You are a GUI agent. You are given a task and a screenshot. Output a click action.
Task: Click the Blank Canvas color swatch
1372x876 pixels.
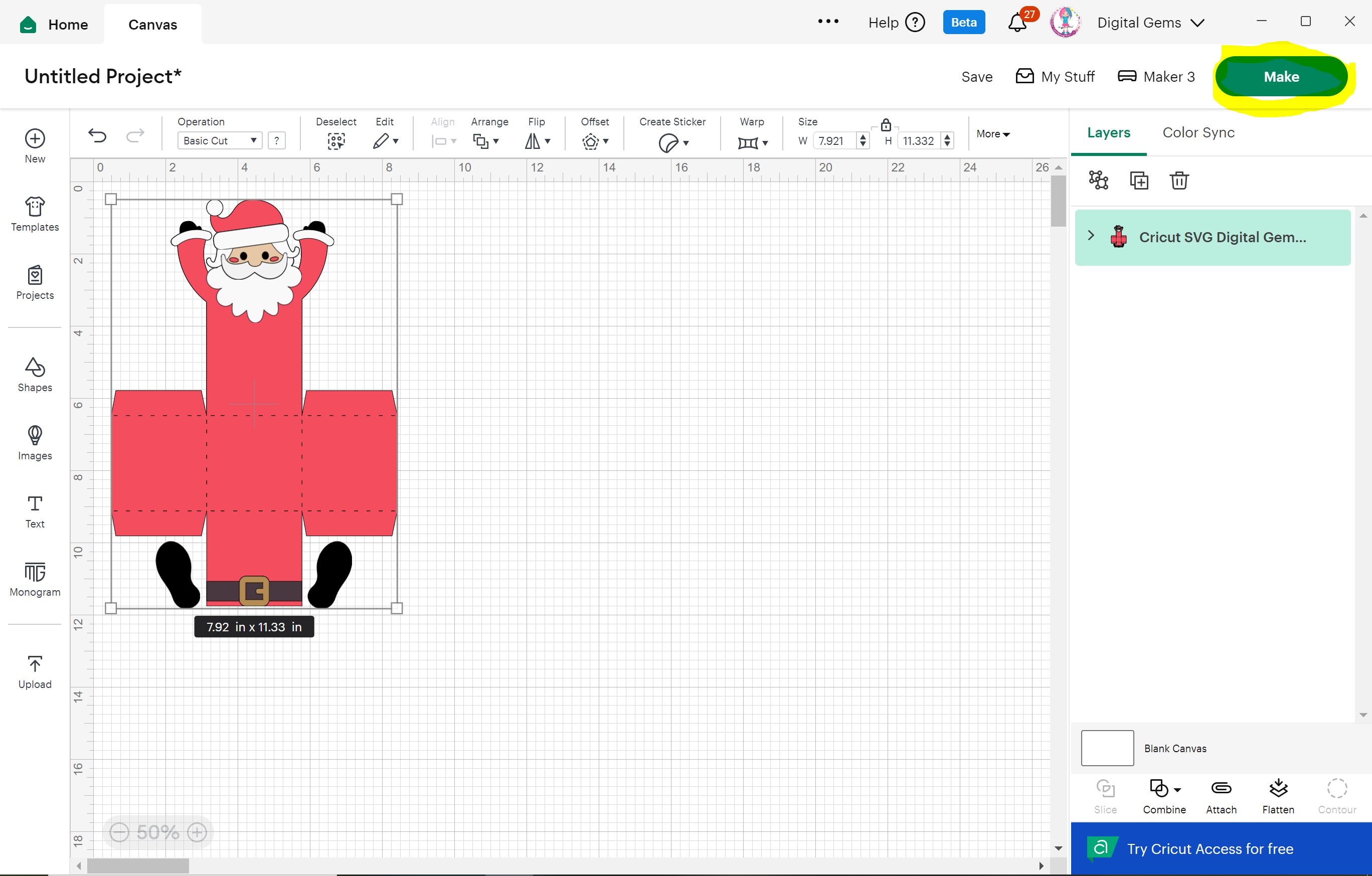click(1107, 748)
